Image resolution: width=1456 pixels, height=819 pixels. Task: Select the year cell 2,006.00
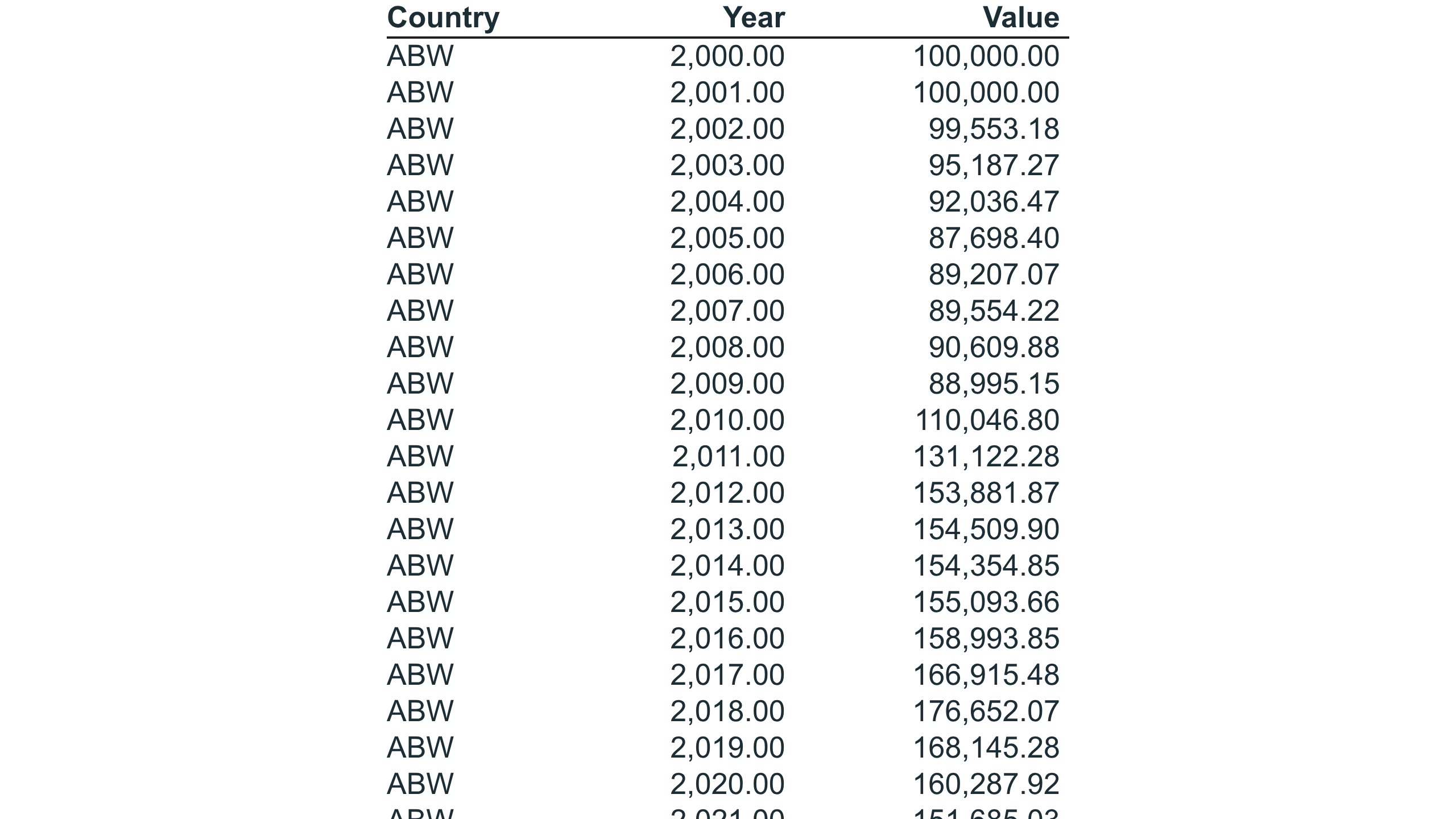[727, 275]
